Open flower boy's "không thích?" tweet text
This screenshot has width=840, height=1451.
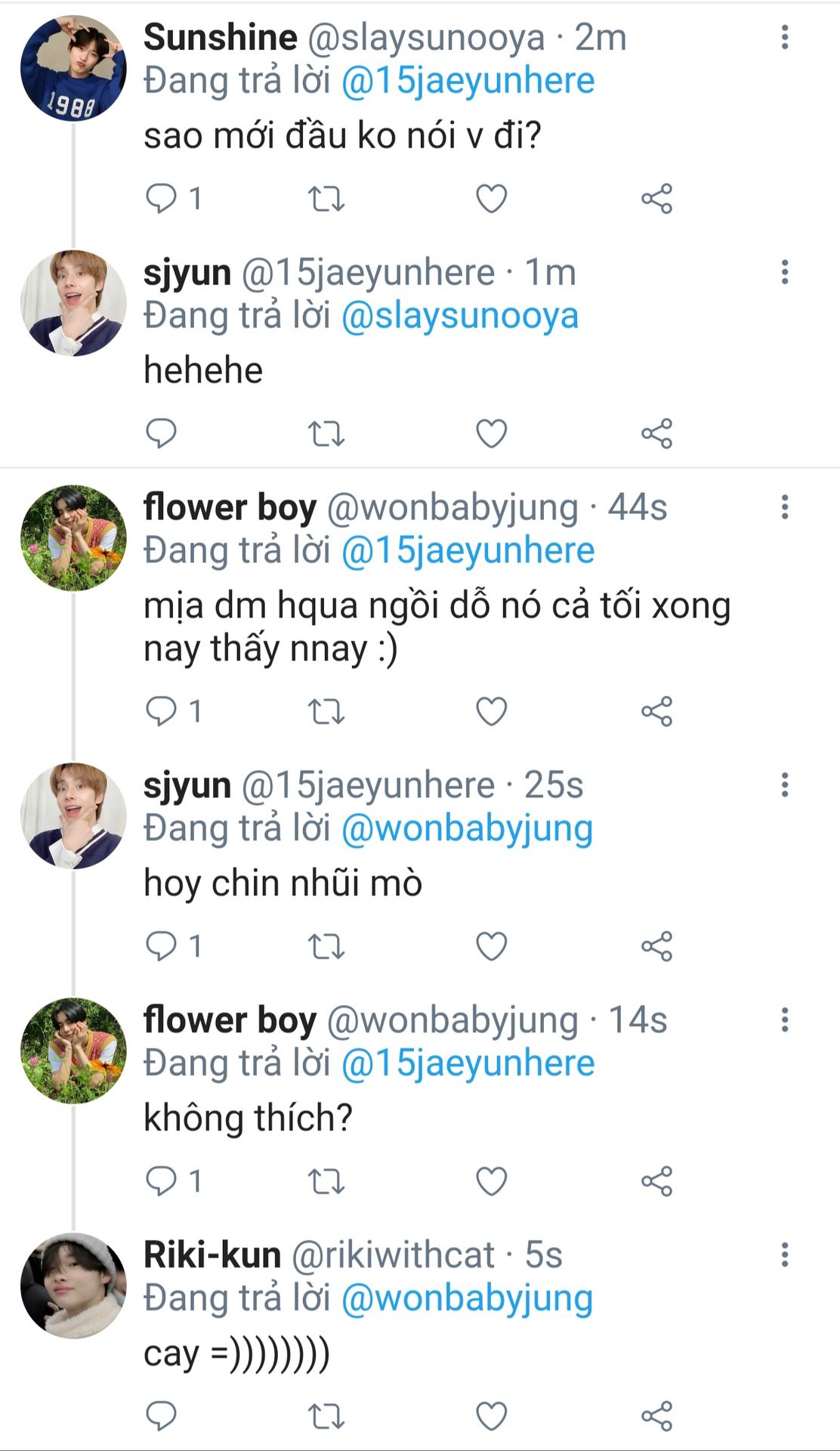248,1118
